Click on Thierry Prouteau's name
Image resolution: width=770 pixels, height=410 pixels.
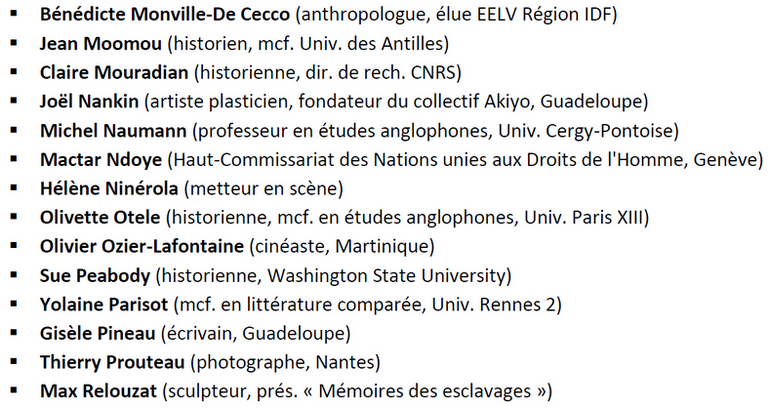click(x=112, y=362)
